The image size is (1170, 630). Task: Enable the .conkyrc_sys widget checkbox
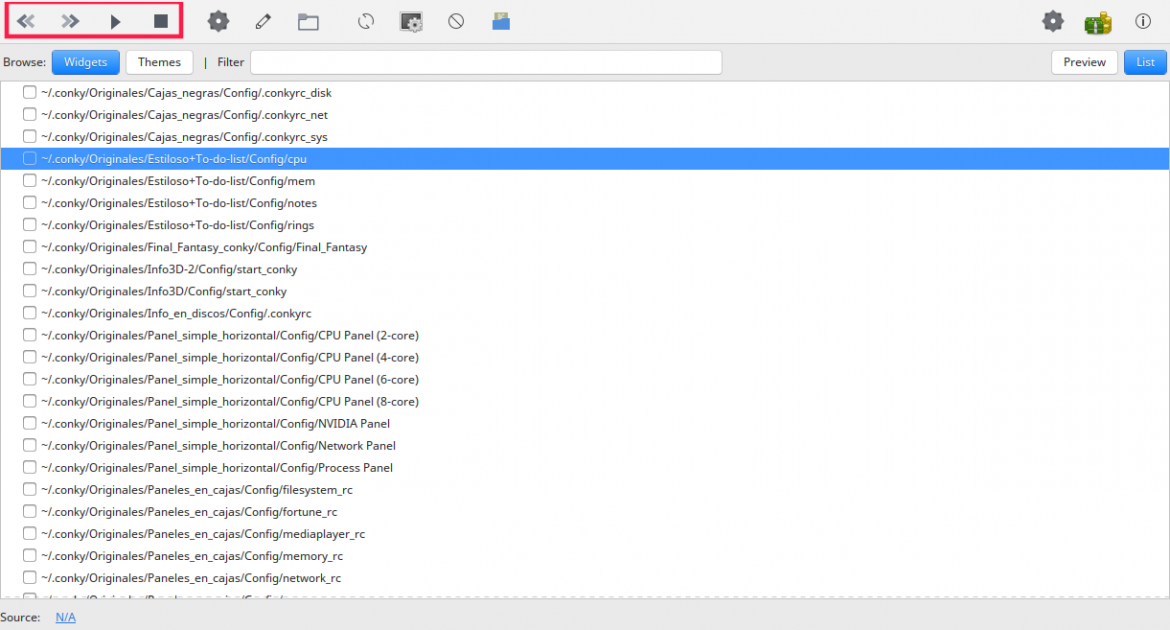[29, 137]
